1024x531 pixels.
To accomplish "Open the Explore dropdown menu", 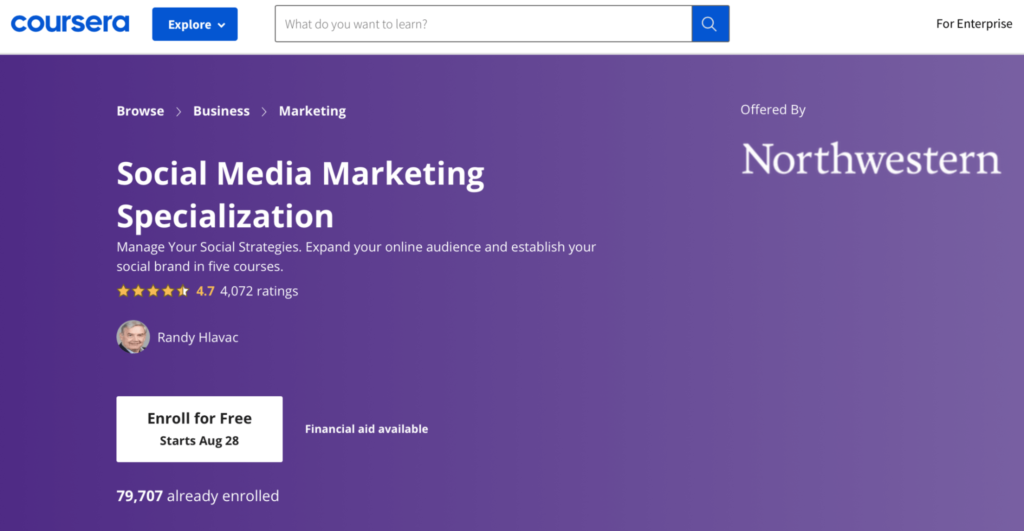I will click(x=195, y=24).
